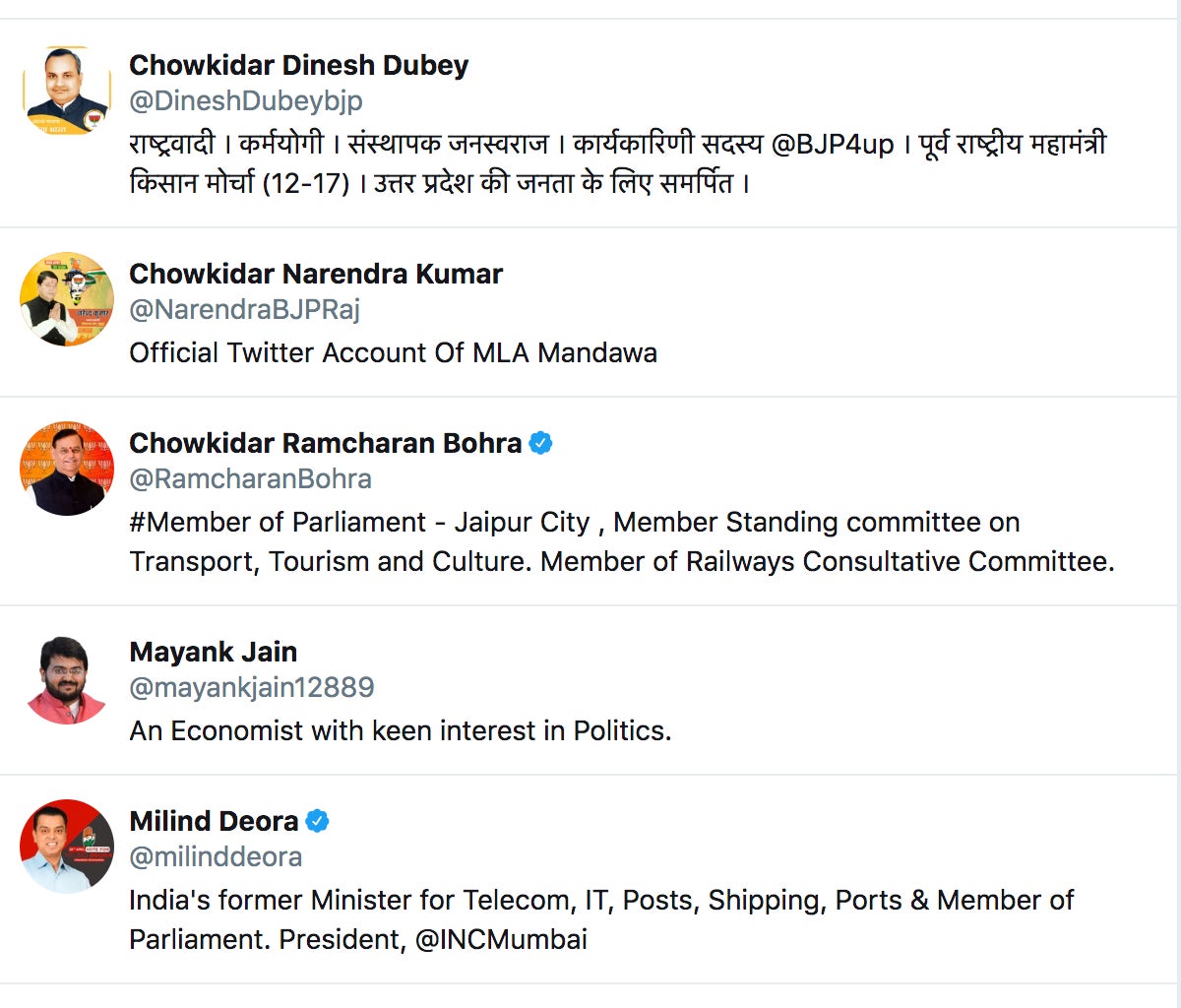Image resolution: width=1181 pixels, height=1008 pixels.
Task: Visit the @RamcharanBohra handle
Action: coord(250,478)
